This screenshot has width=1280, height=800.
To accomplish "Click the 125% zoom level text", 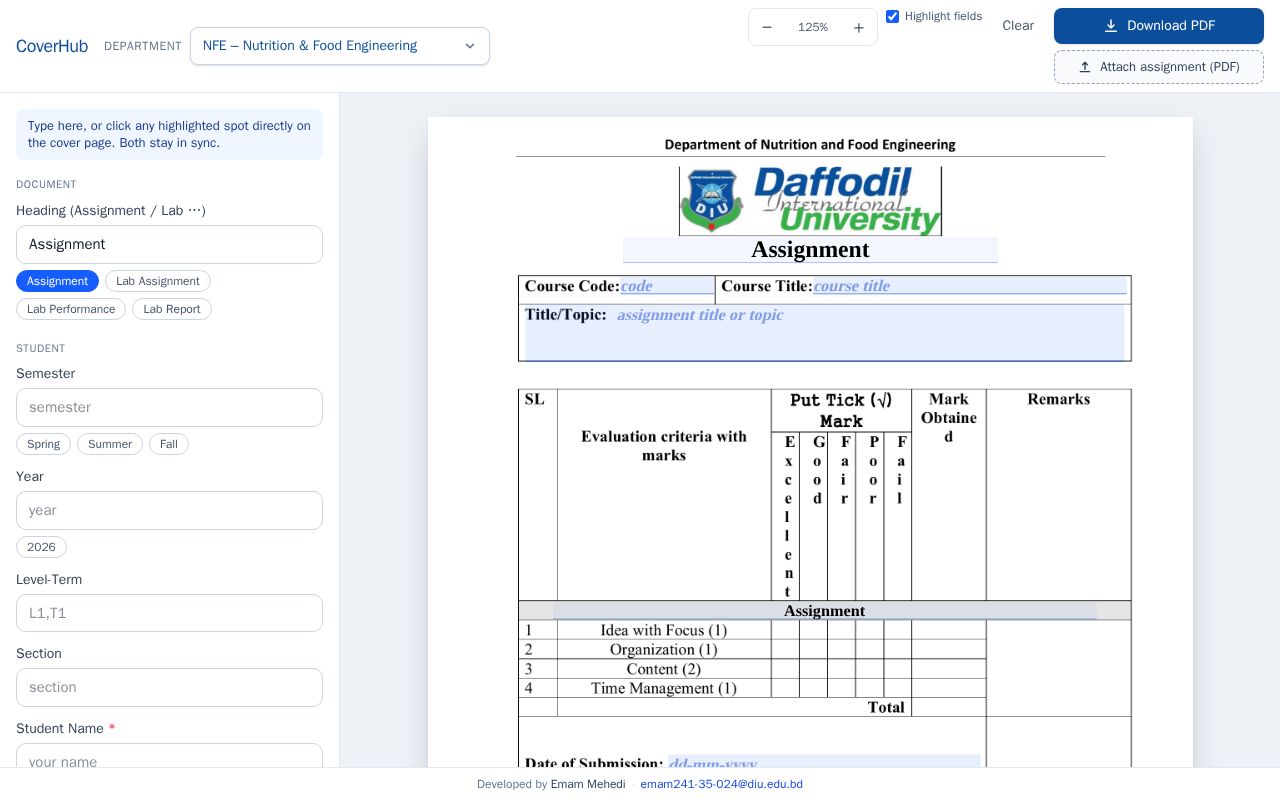I will pyautogui.click(x=813, y=27).
